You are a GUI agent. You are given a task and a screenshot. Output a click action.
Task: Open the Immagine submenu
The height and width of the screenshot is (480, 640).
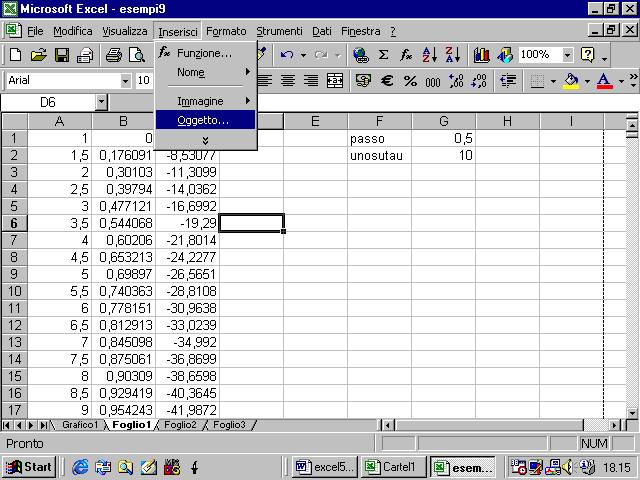point(205,101)
